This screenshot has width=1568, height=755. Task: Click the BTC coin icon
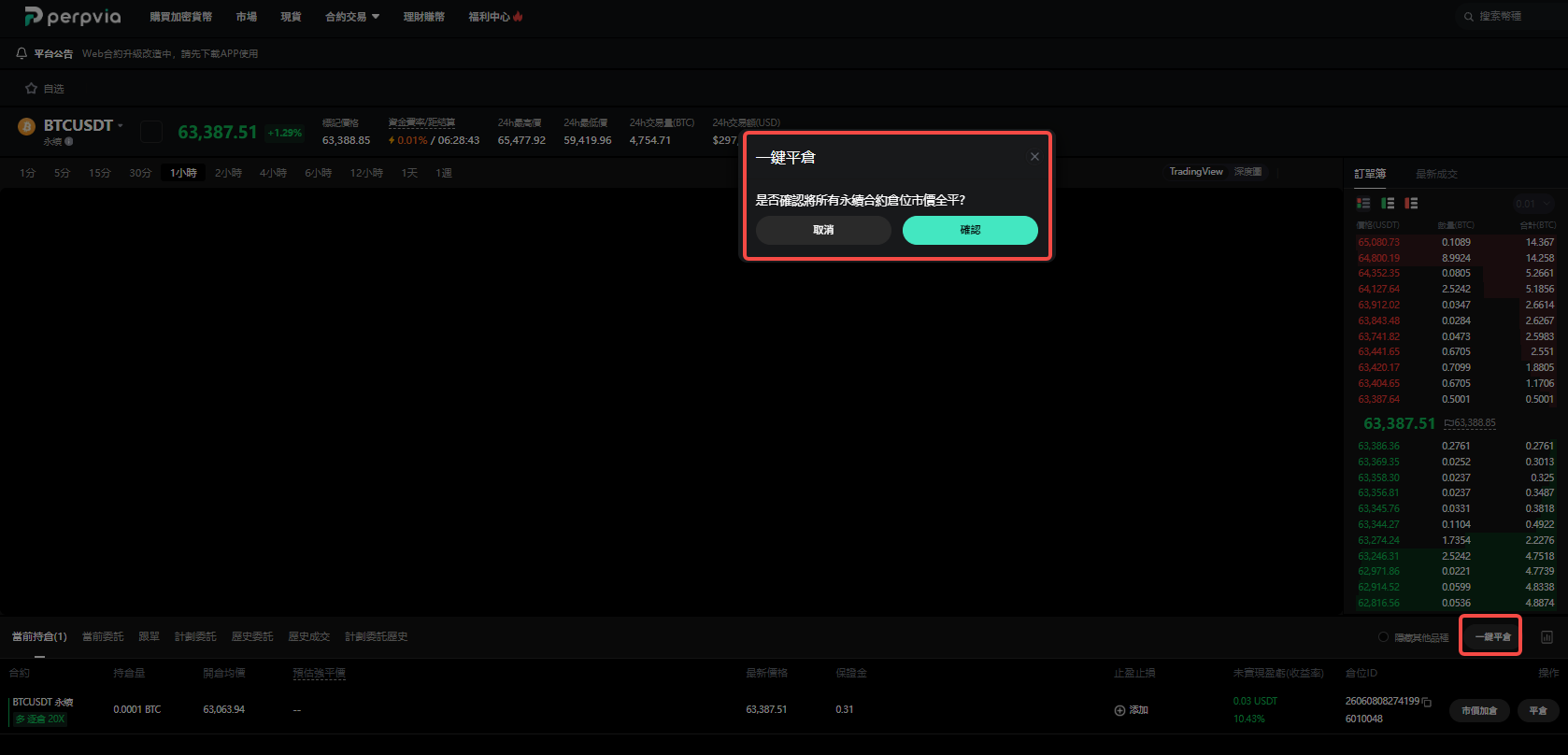[26, 126]
